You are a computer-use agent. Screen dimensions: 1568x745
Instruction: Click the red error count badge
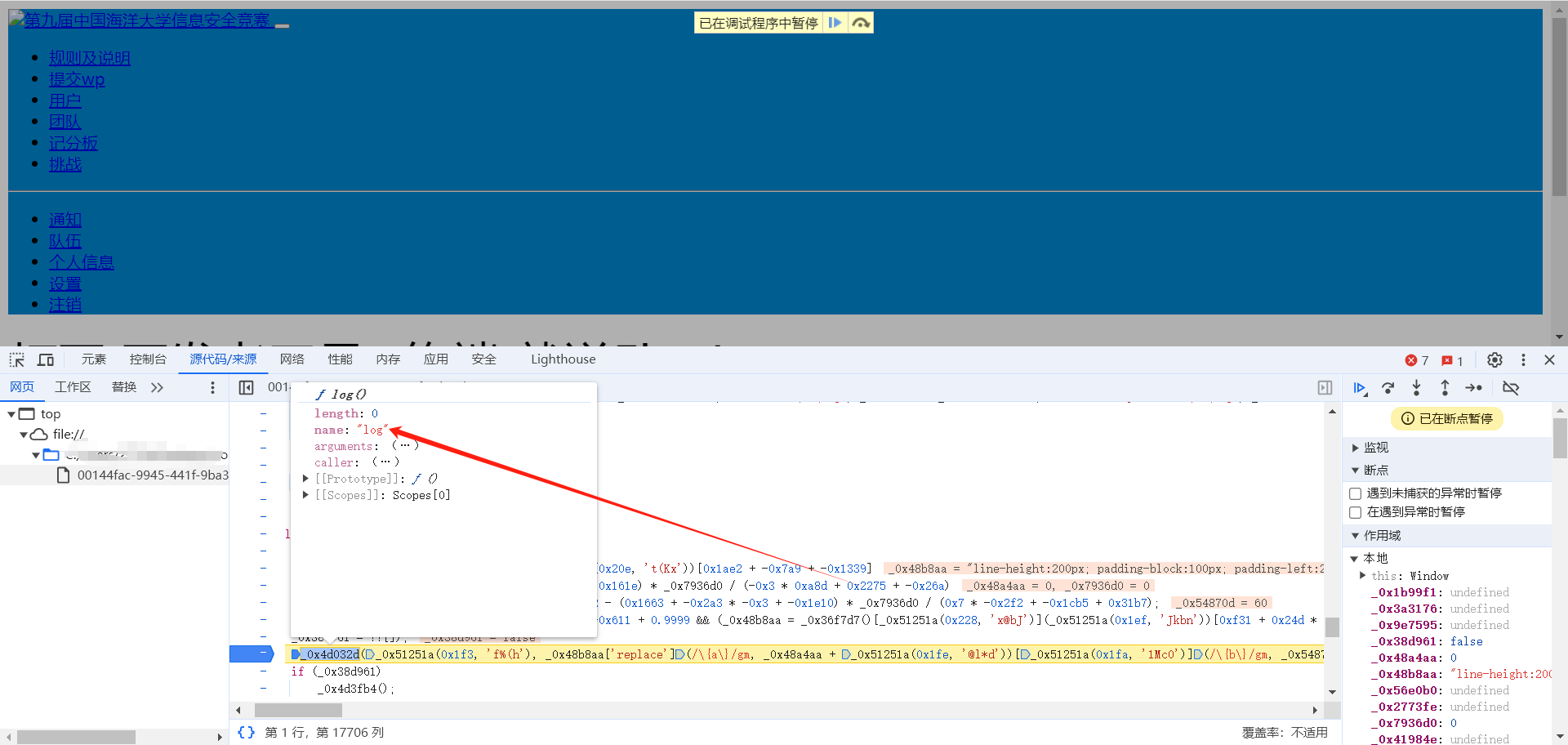(1417, 360)
